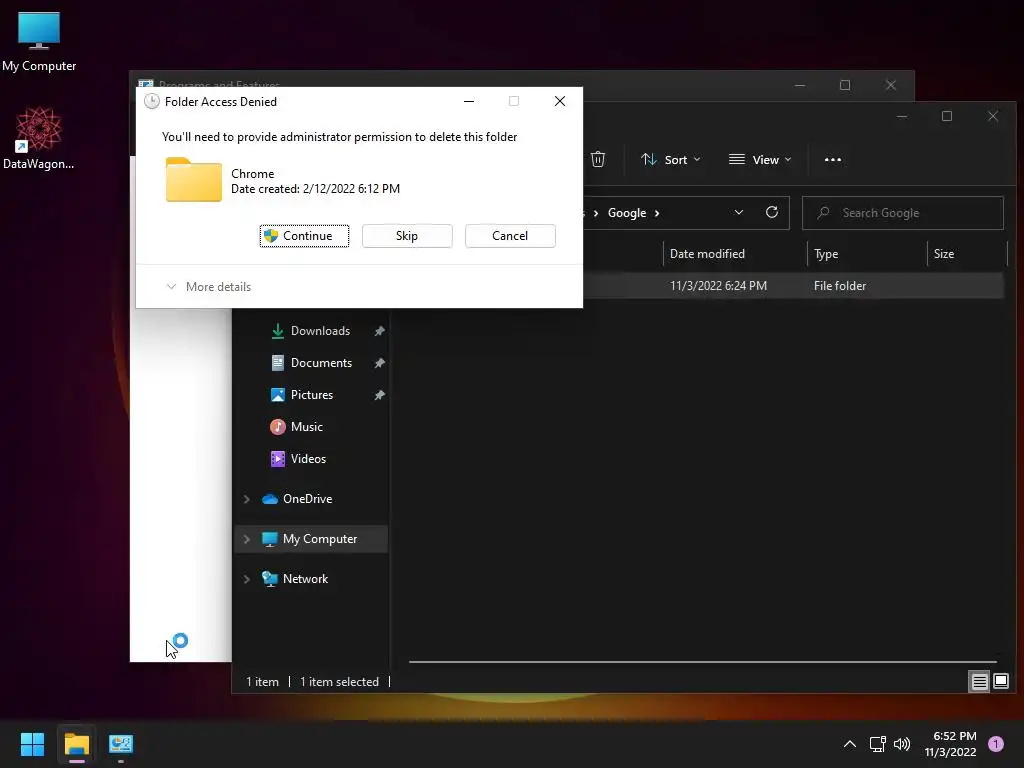1024x768 pixels.
Task: Click the DataWagon desktop shortcut
Action: tap(39, 138)
